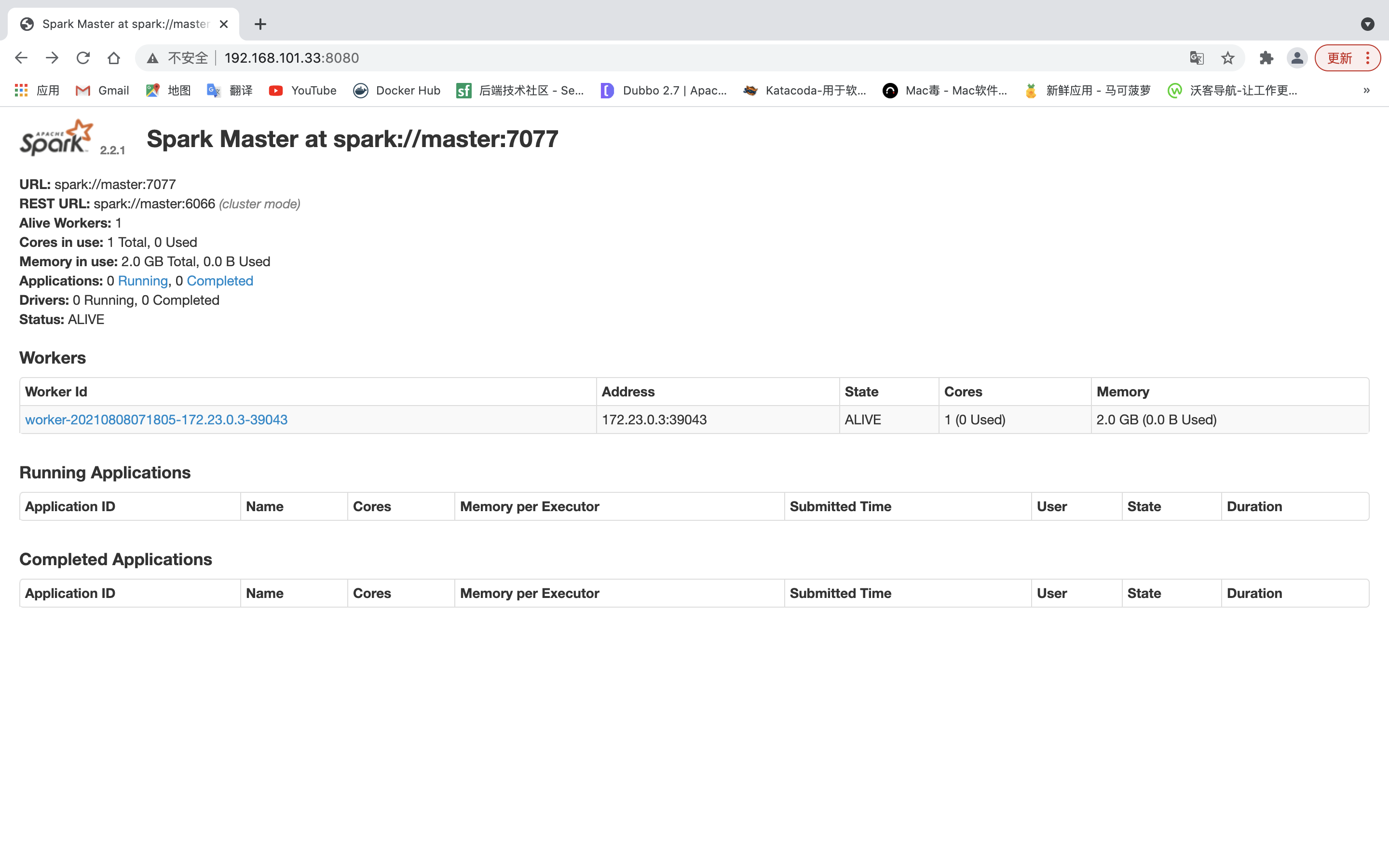Open the worker-20210808071805 link
Viewport: 1389px width, 868px height.
(156, 420)
